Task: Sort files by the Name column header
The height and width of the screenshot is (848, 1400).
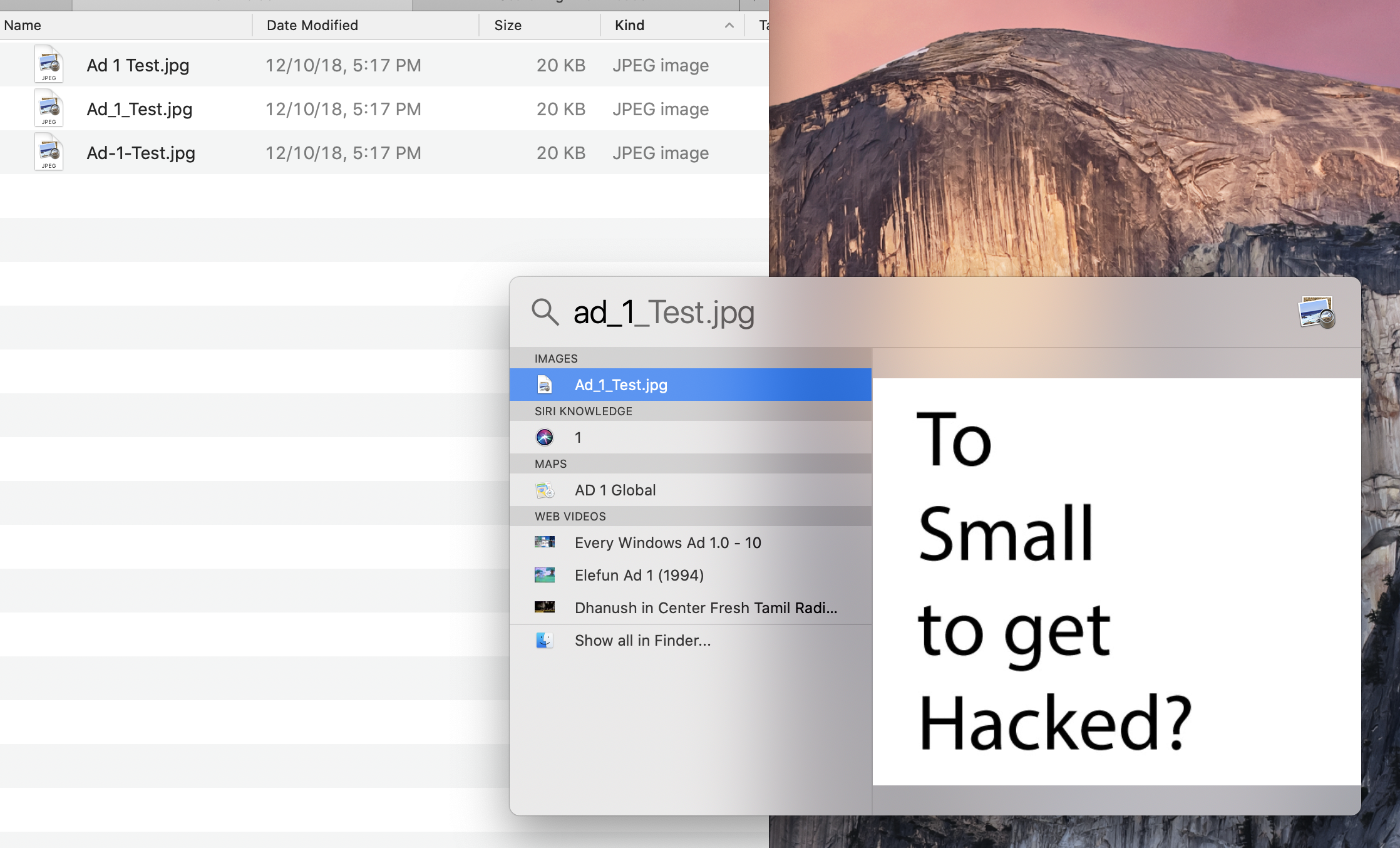Action: point(23,25)
